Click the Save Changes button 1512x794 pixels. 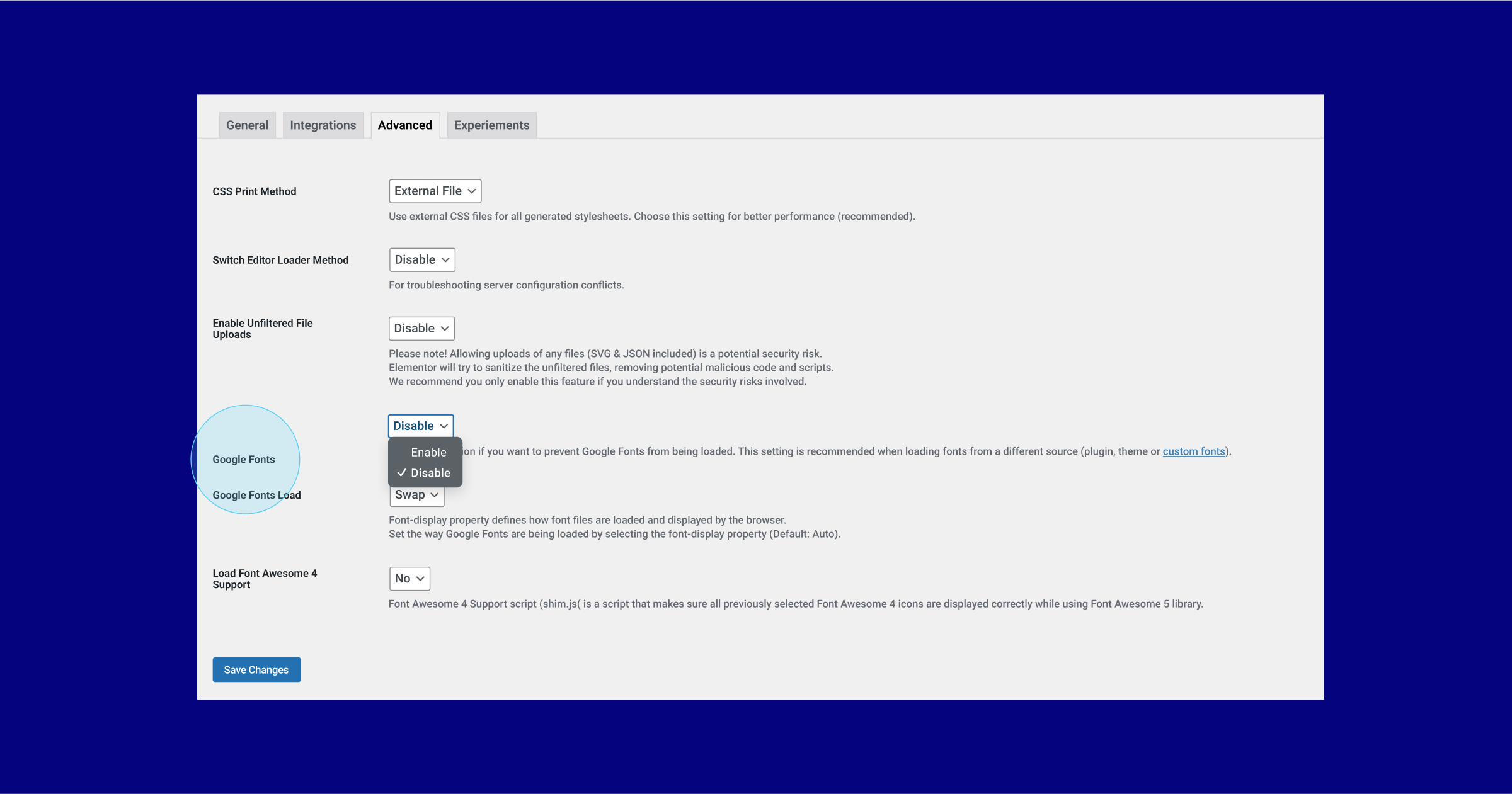(x=256, y=669)
